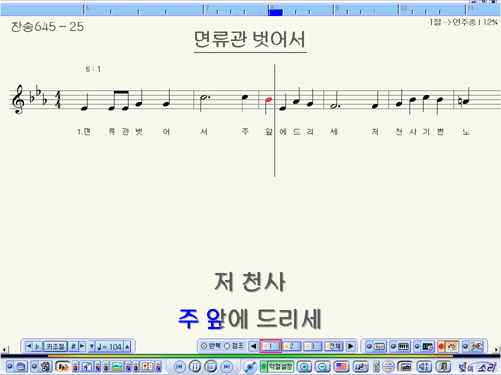Stop the playback with square button
Image resolution: width=501 pixels, height=375 pixels.
(211, 367)
